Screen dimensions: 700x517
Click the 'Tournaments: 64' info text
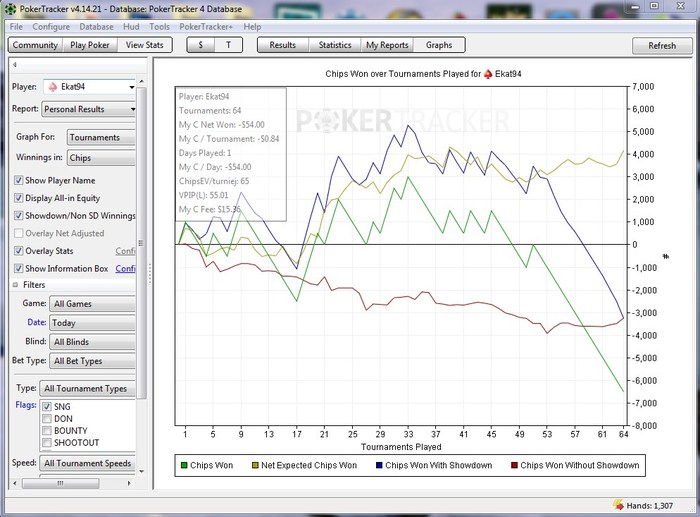pos(210,111)
